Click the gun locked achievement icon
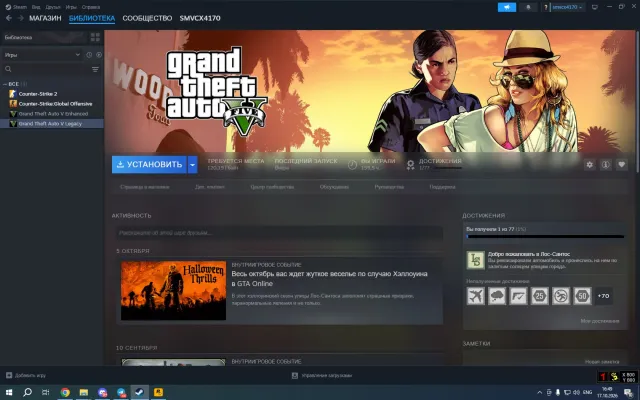 [x=518, y=296]
